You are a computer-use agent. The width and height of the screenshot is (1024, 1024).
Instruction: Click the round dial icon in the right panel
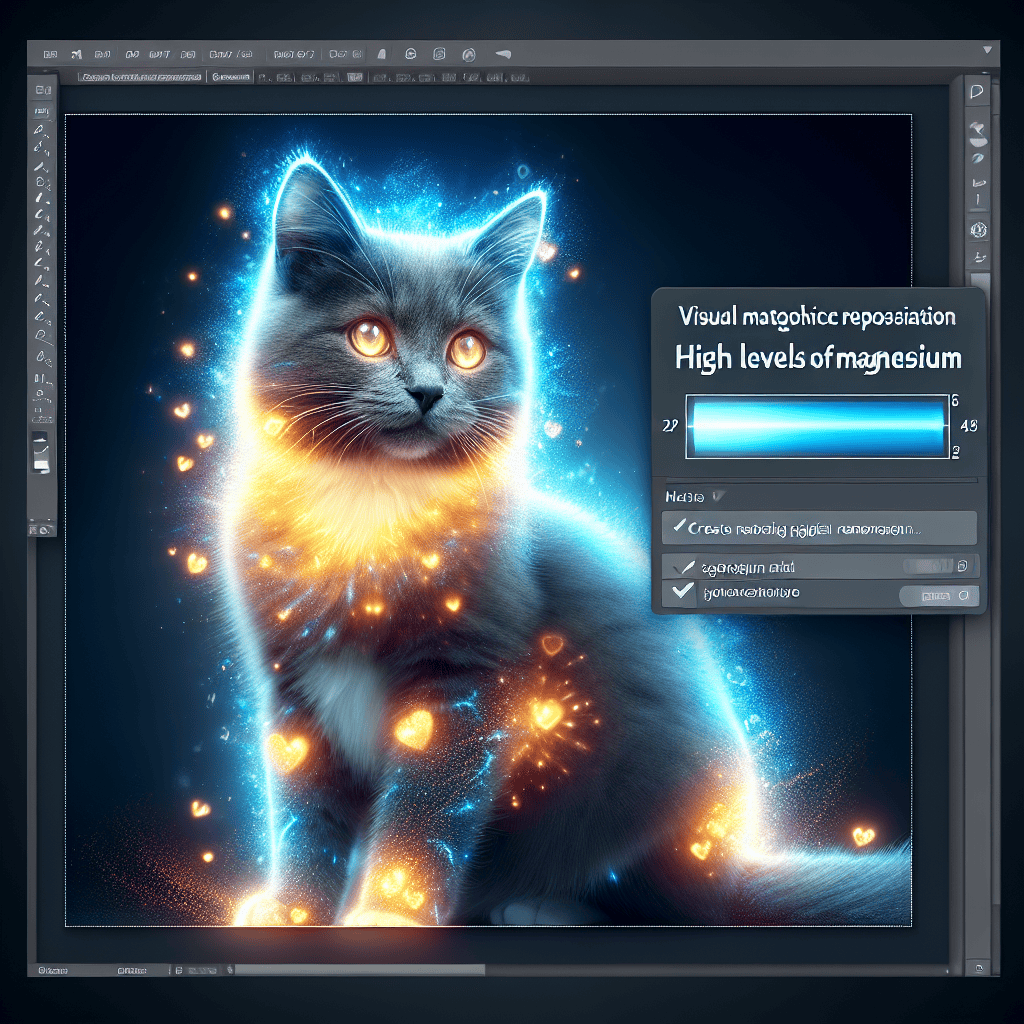click(979, 230)
